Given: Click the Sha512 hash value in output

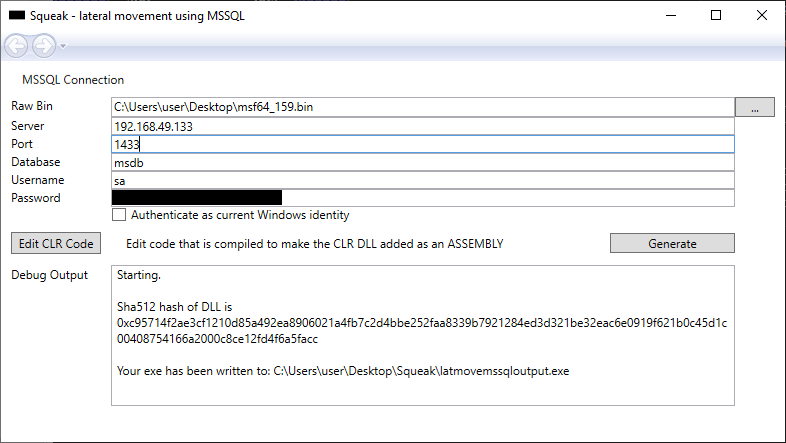Looking at the screenshot, I should [x=420, y=332].
